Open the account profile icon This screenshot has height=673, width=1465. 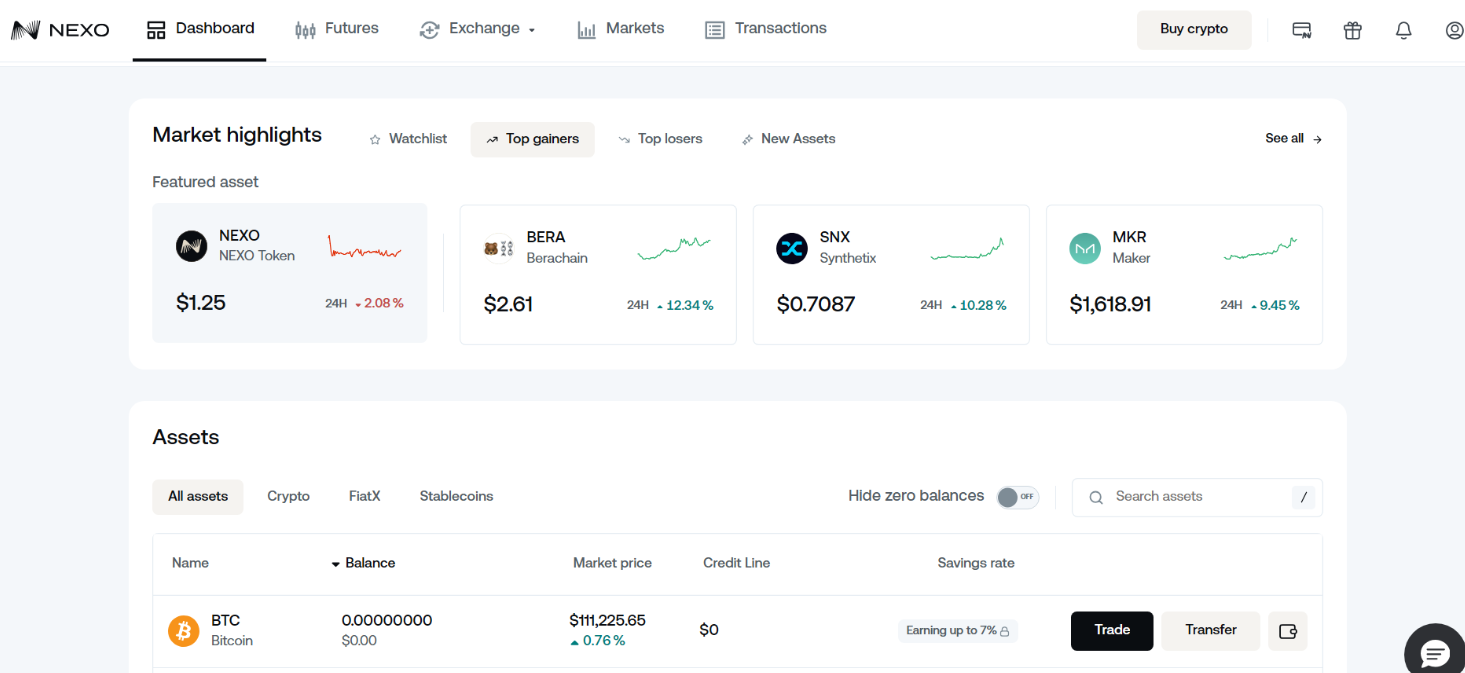[x=1453, y=30]
